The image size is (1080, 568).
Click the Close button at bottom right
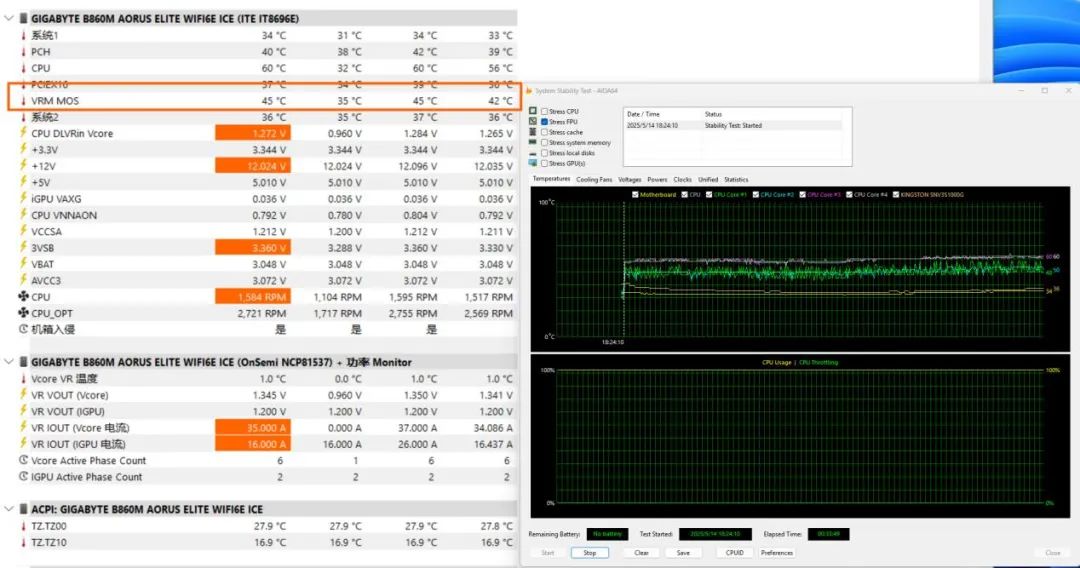click(1052, 553)
